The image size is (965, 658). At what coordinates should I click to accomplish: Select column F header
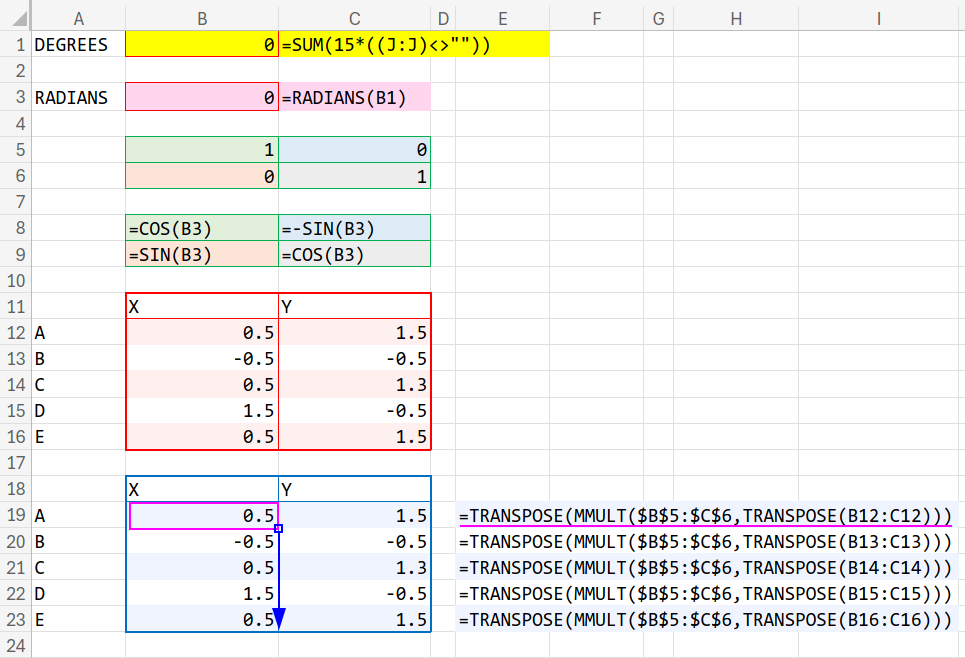[x=596, y=17]
